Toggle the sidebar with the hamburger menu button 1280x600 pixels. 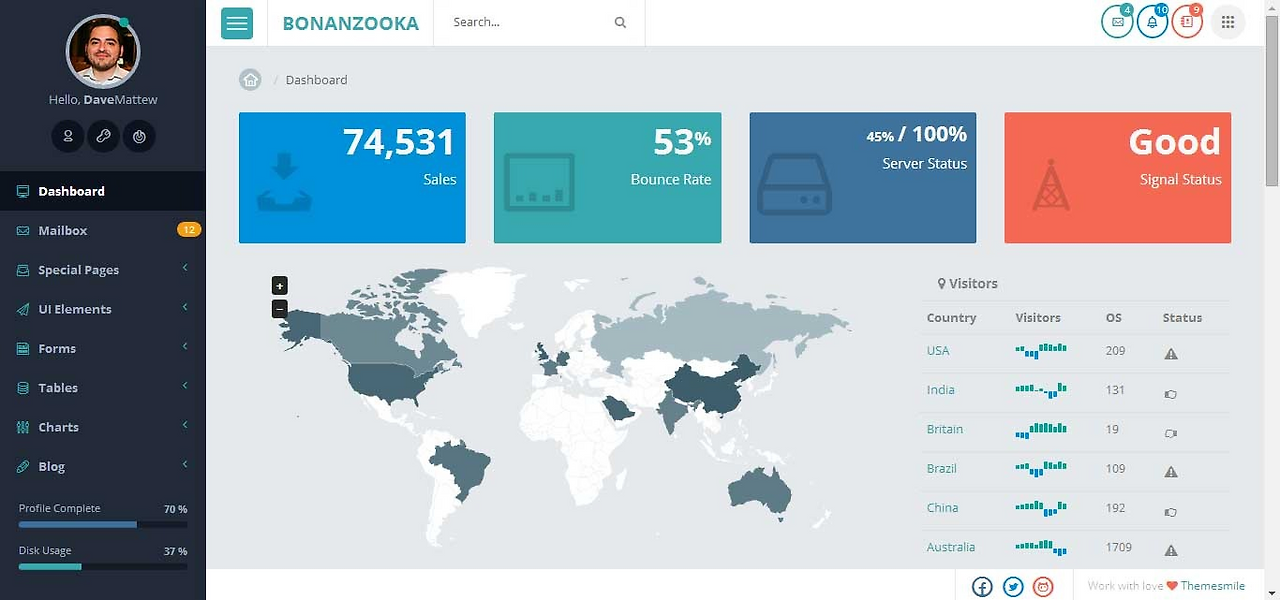[x=237, y=23]
